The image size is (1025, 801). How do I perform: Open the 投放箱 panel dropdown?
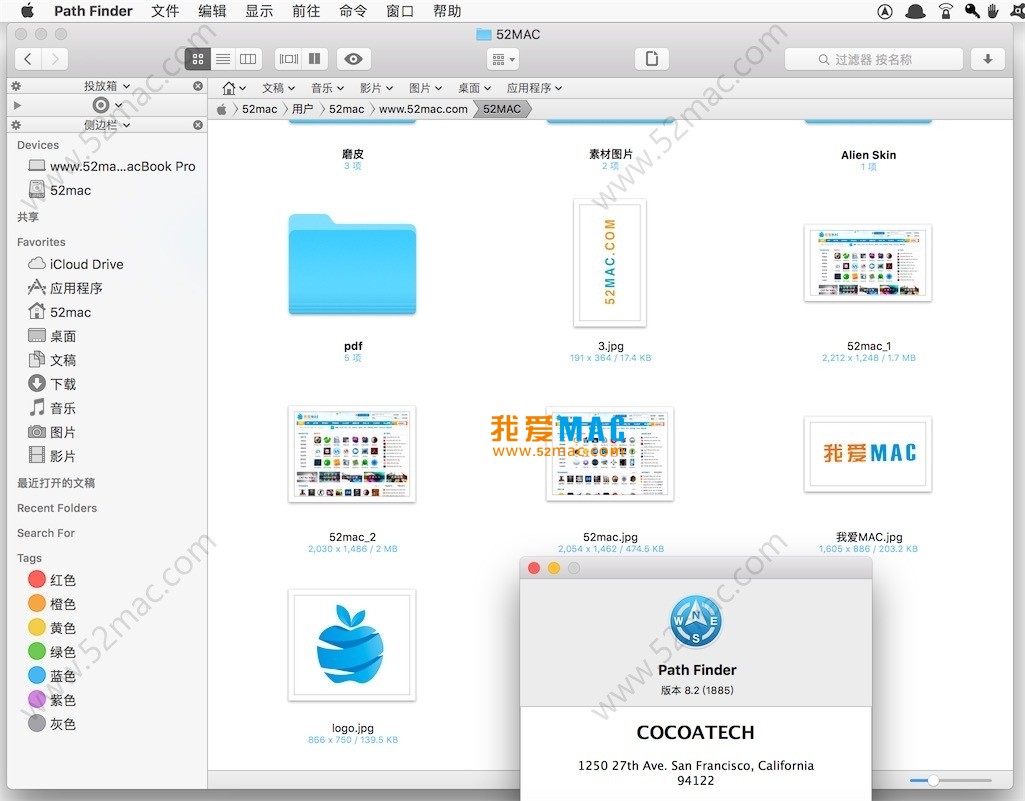click(x=107, y=86)
